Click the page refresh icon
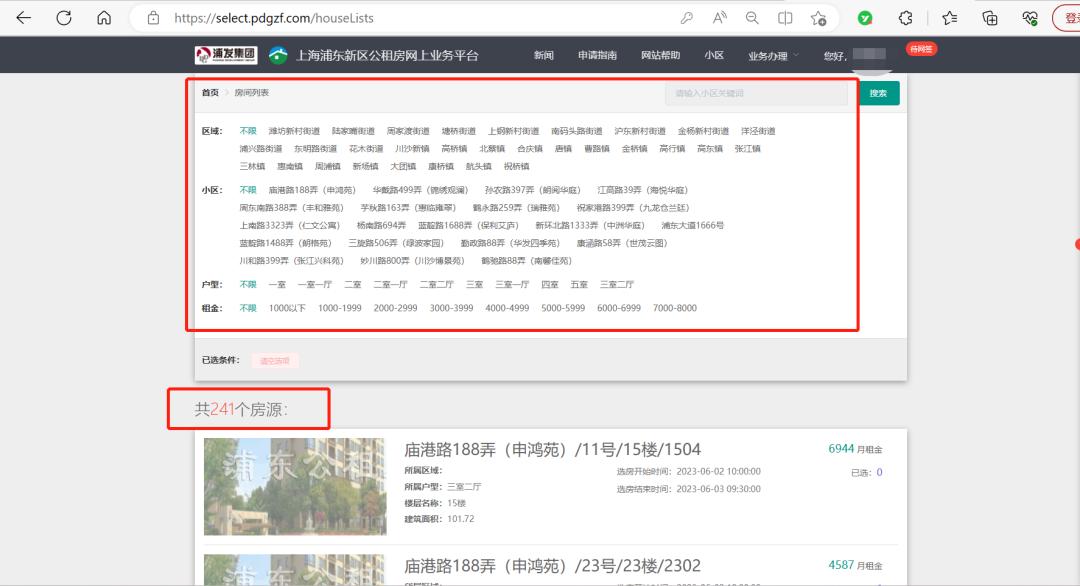The image size is (1080, 586). (x=62, y=17)
